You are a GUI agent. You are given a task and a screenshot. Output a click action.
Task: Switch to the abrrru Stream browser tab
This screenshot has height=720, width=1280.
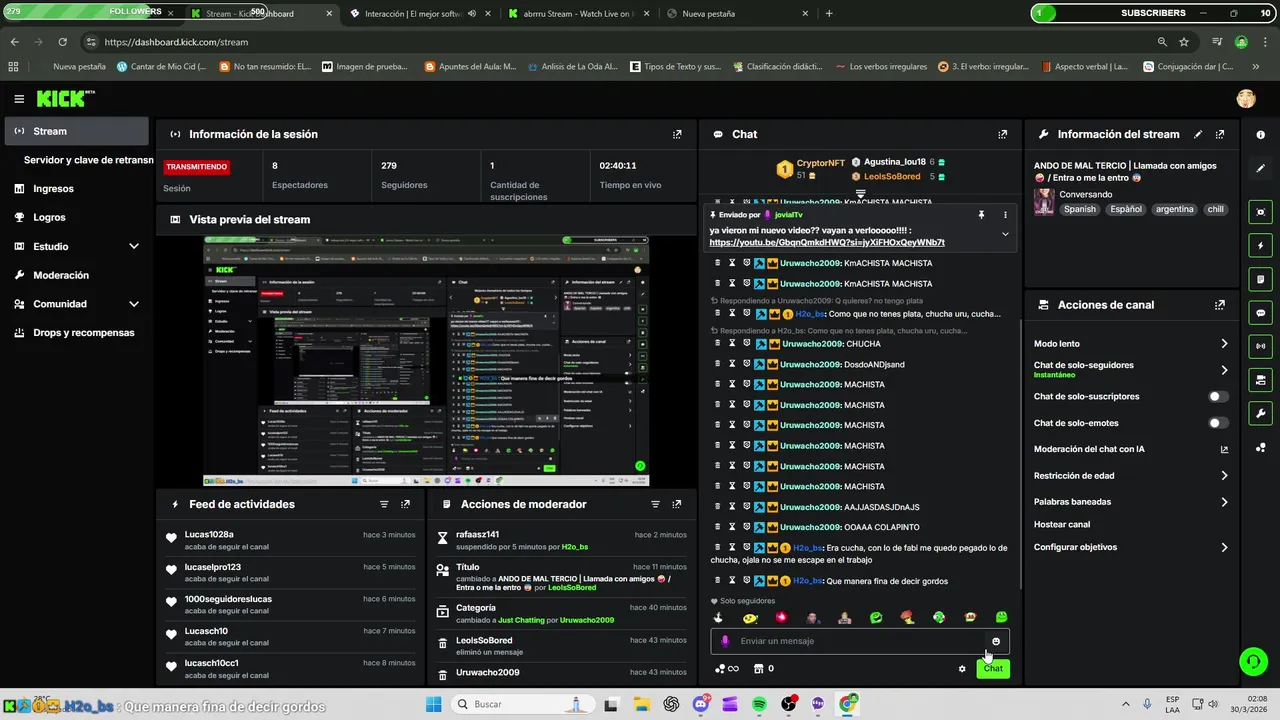coord(576,14)
